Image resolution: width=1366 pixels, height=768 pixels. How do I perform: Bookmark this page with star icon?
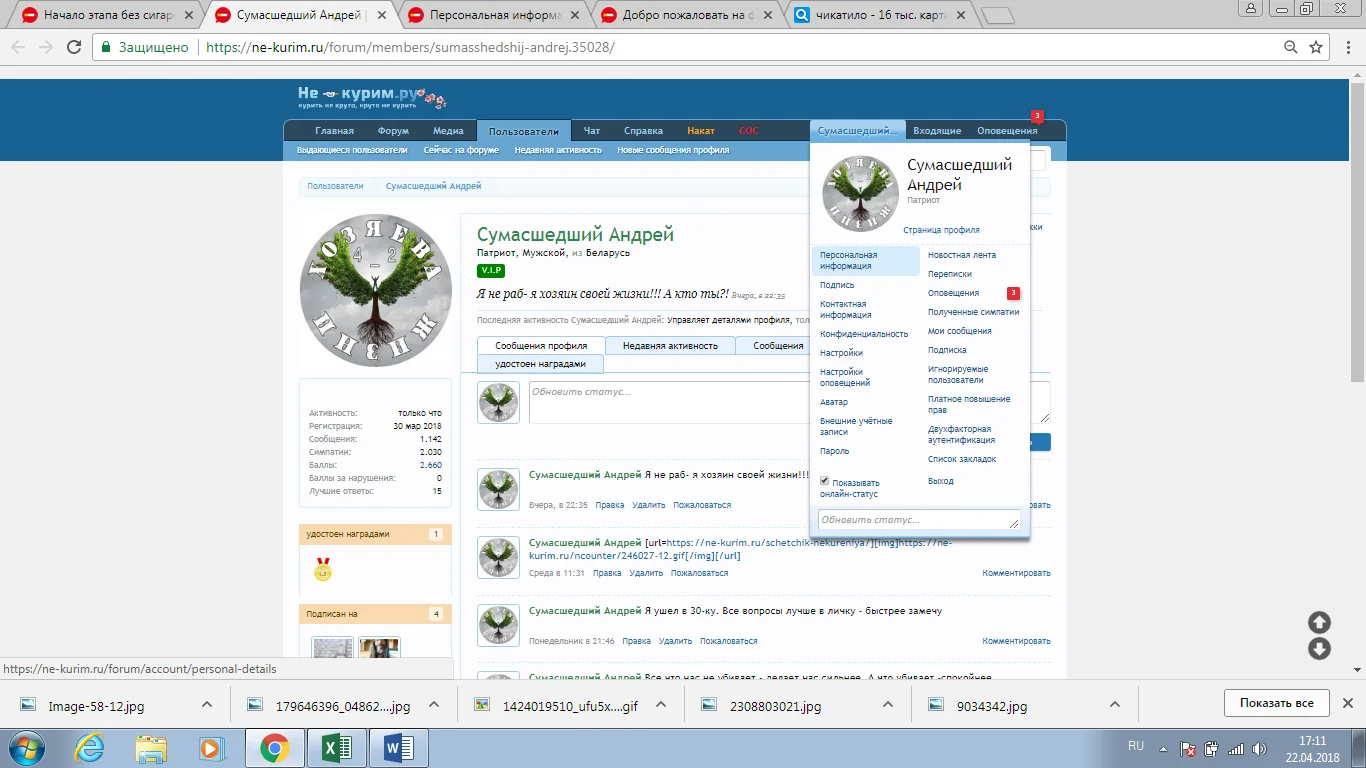coord(1316,47)
